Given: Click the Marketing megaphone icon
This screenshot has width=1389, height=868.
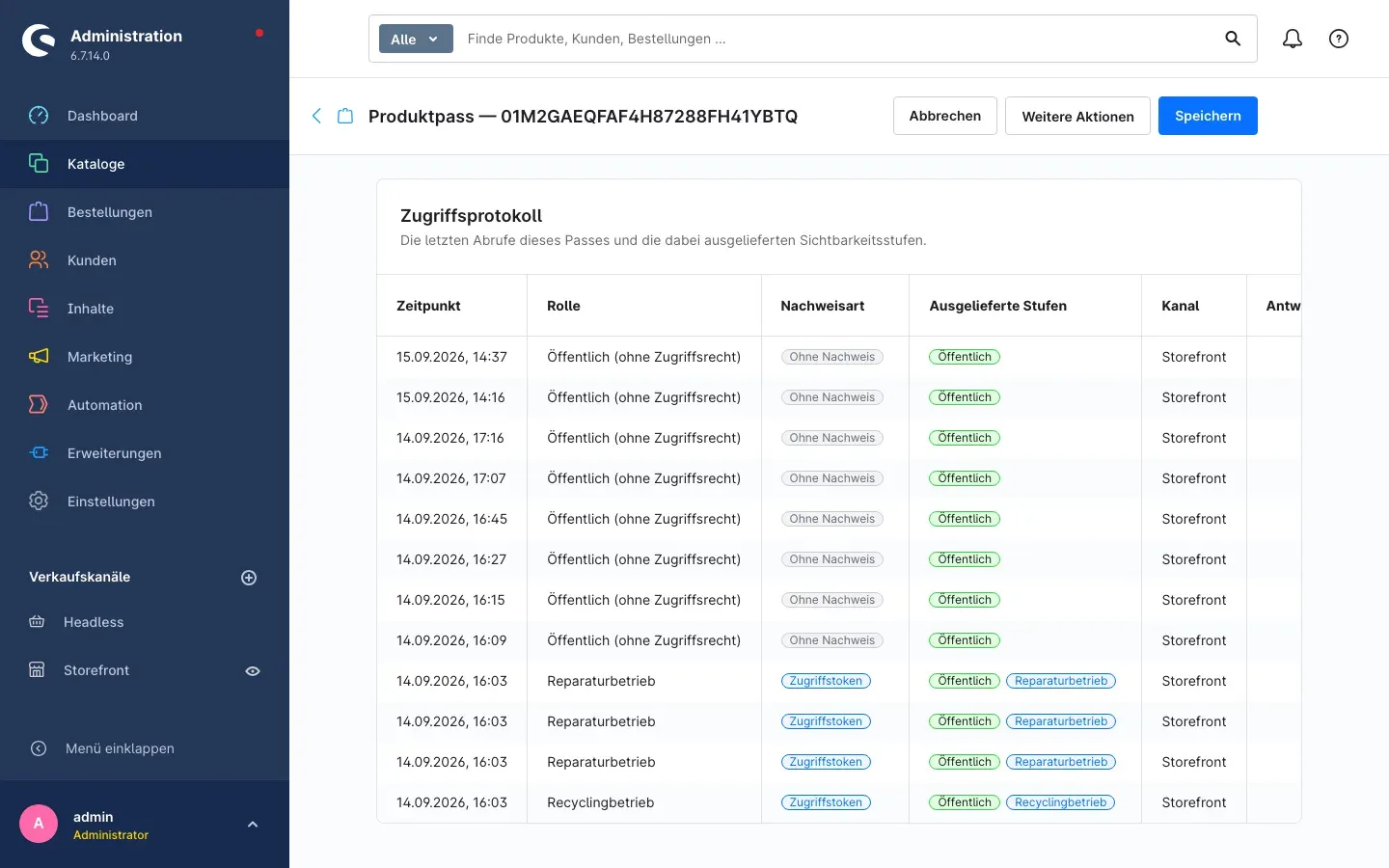Looking at the screenshot, I should pos(39,357).
